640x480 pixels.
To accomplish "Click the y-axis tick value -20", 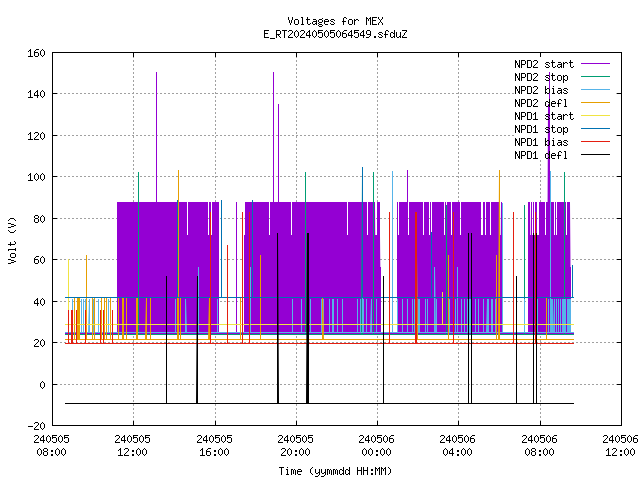I will pyautogui.click(x=36, y=426).
